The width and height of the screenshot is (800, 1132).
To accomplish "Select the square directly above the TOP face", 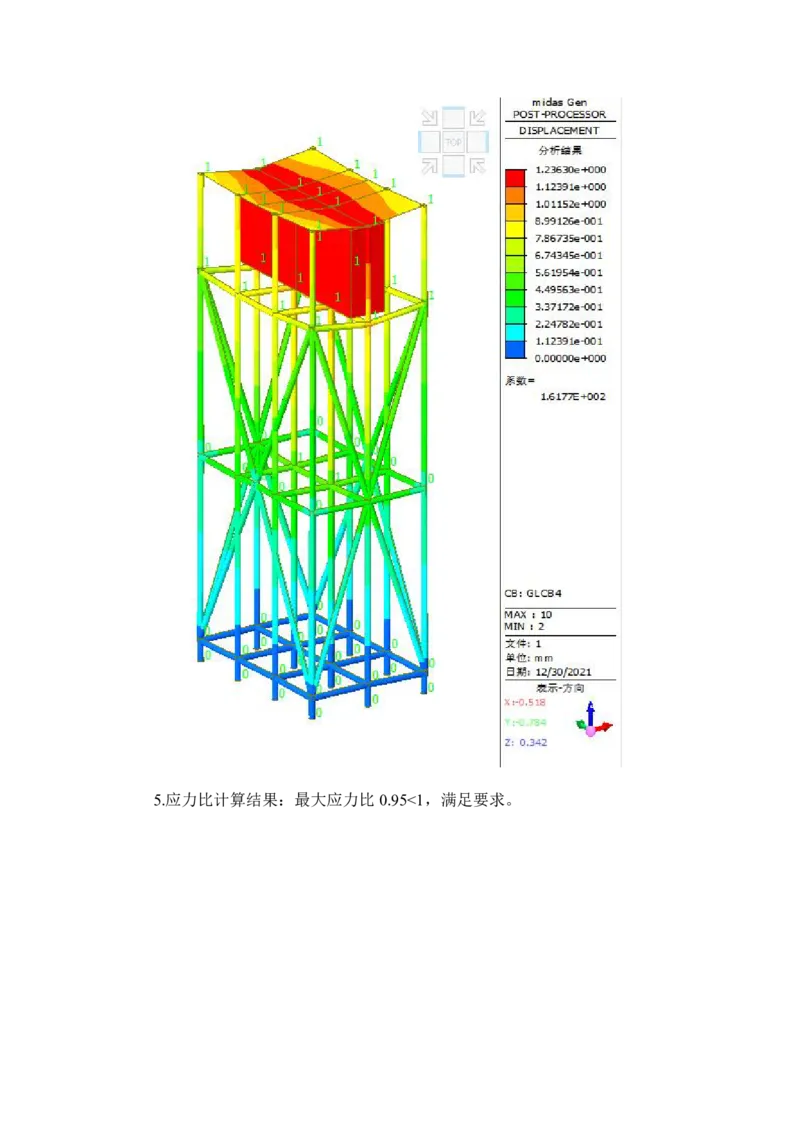I will tap(453, 118).
